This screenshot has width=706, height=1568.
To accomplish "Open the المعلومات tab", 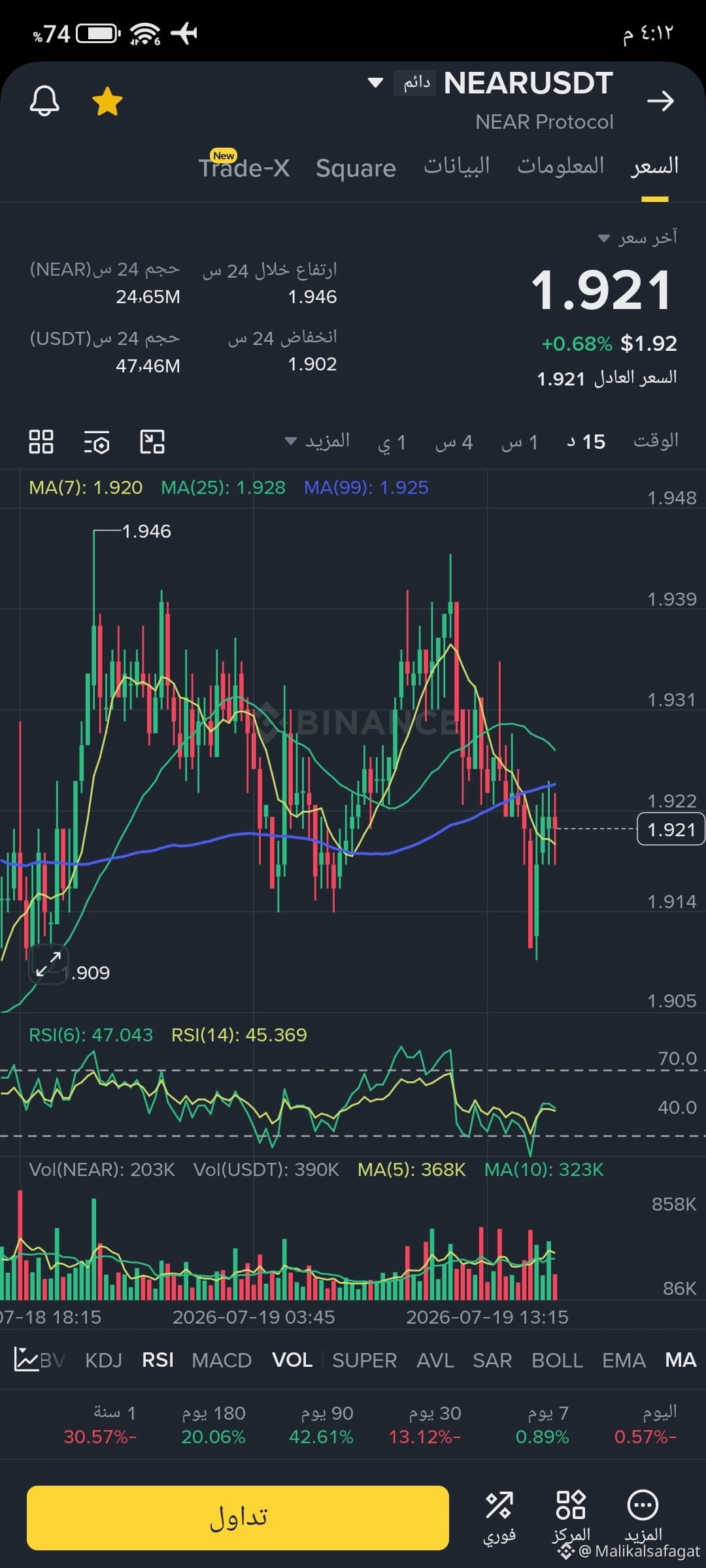I will click(561, 166).
